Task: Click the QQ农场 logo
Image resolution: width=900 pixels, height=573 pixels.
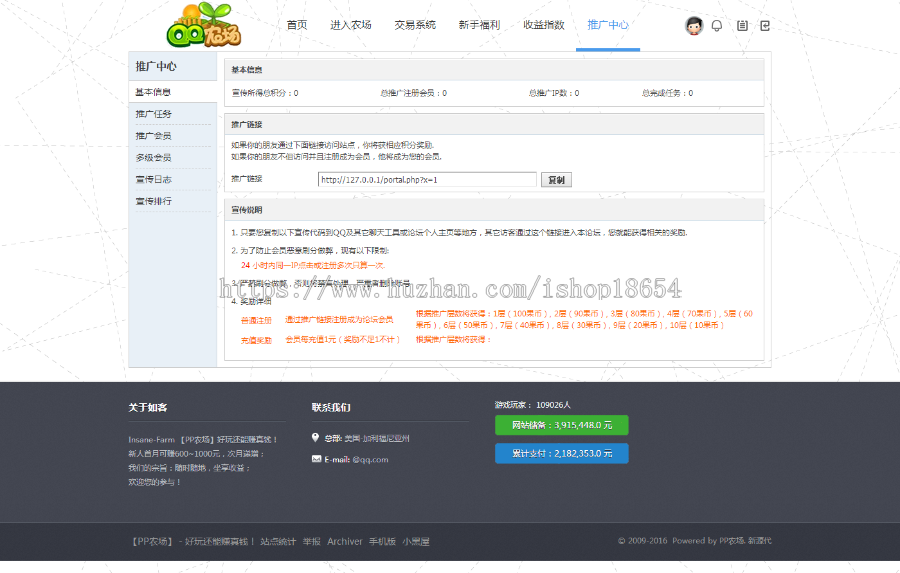Action: [204, 25]
